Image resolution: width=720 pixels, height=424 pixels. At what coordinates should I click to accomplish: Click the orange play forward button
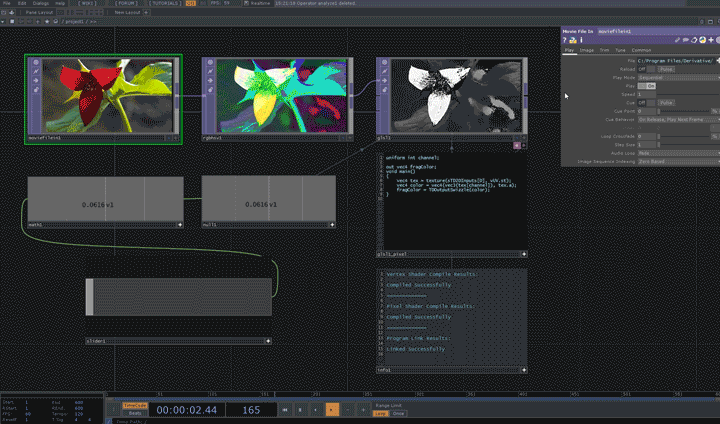(x=332, y=410)
